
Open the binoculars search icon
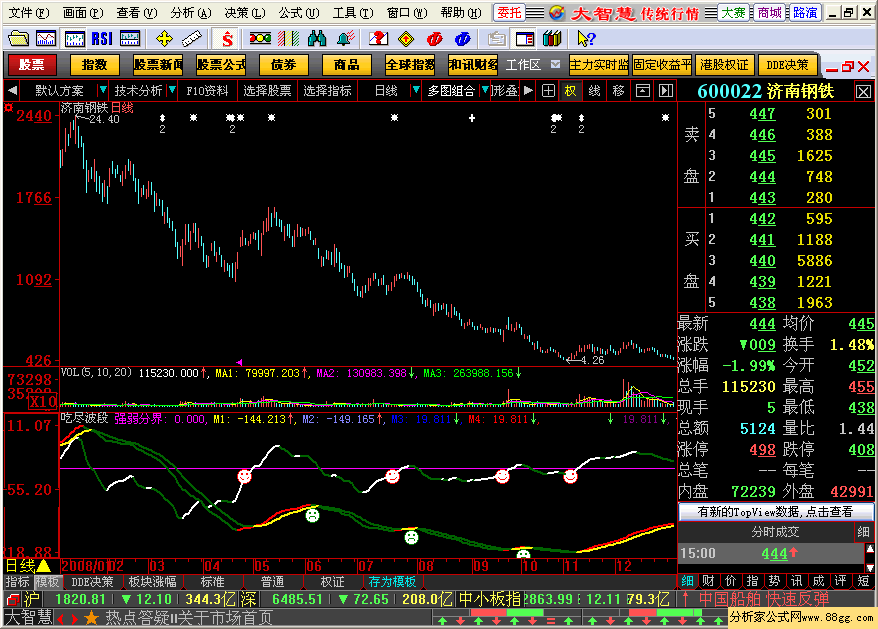coord(317,39)
